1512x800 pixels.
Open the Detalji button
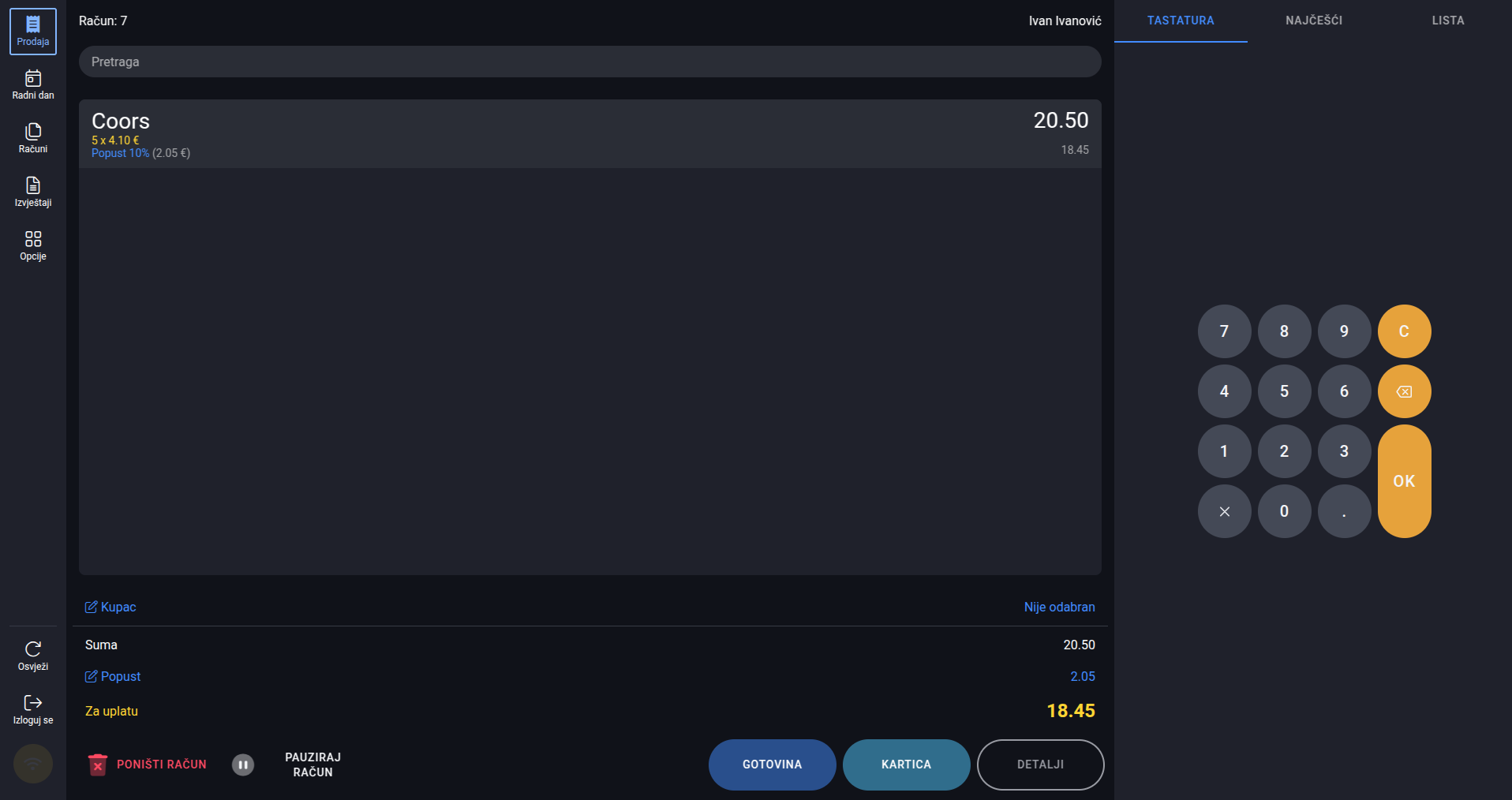[x=1040, y=764]
